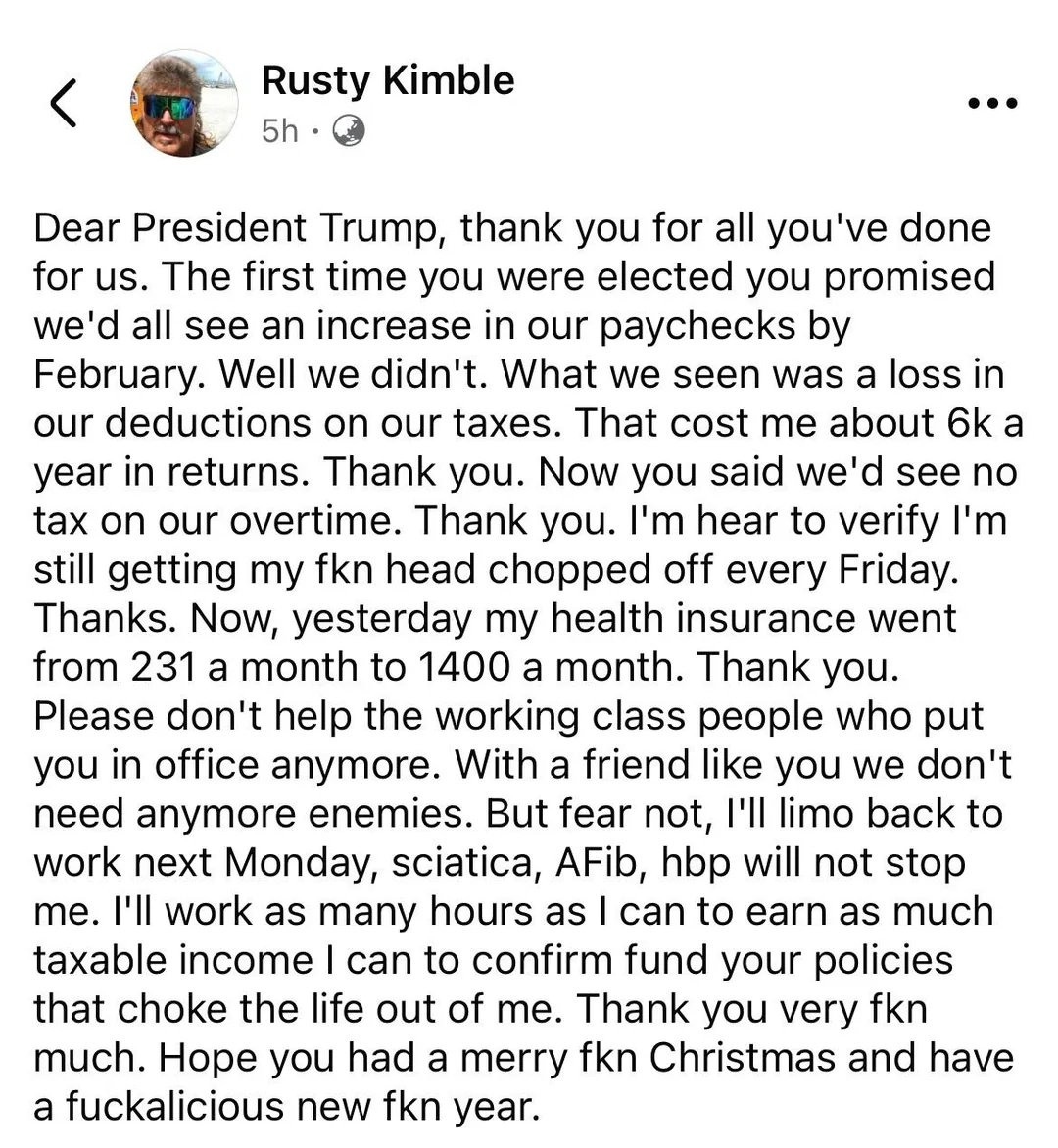This screenshot has width=1058, height=1148.
Task: Click the globe public-audience icon
Action: [349, 132]
